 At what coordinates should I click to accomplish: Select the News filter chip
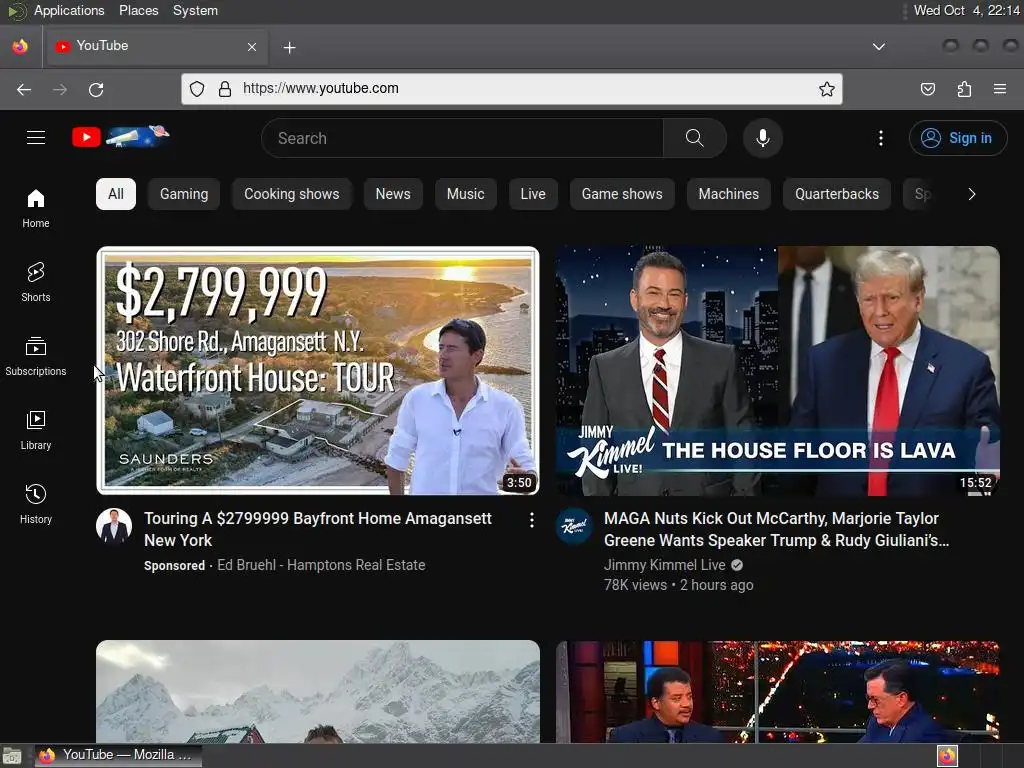click(x=393, y=194)
